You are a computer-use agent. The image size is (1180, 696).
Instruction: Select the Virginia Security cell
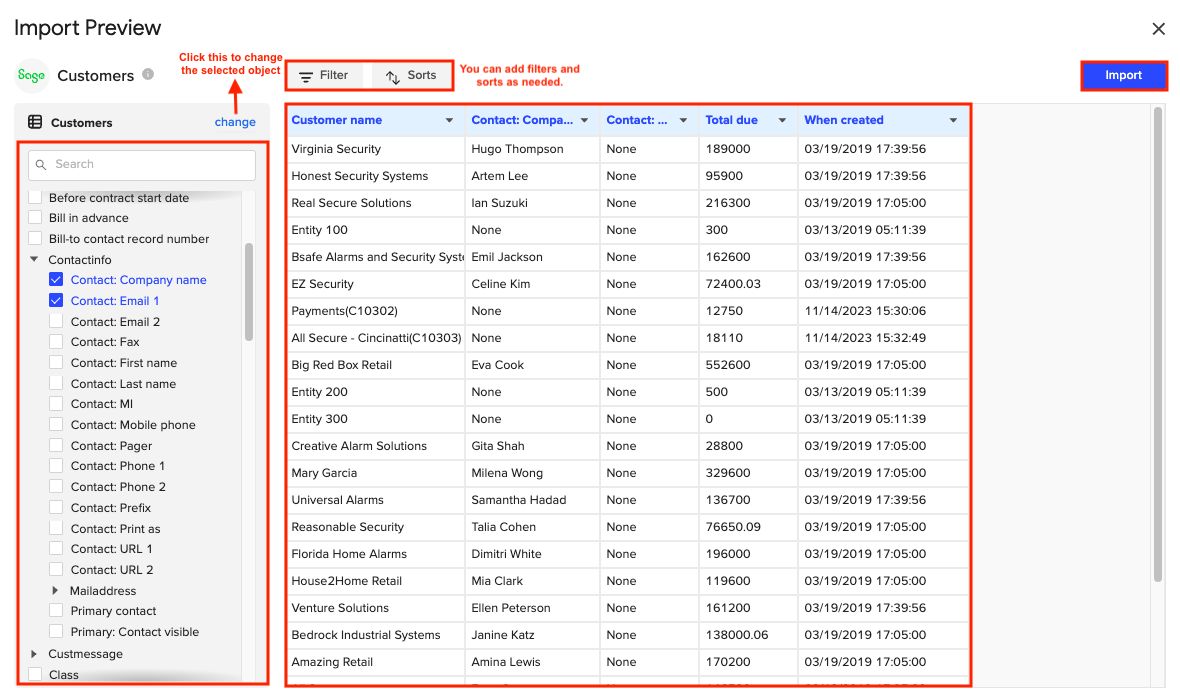[376, 149]
